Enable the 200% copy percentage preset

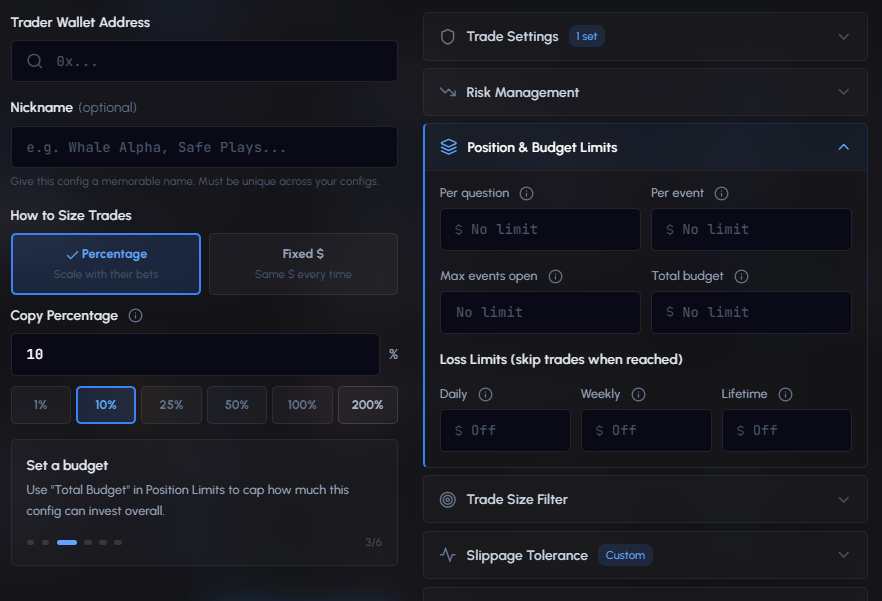click(x=367, y=405)
